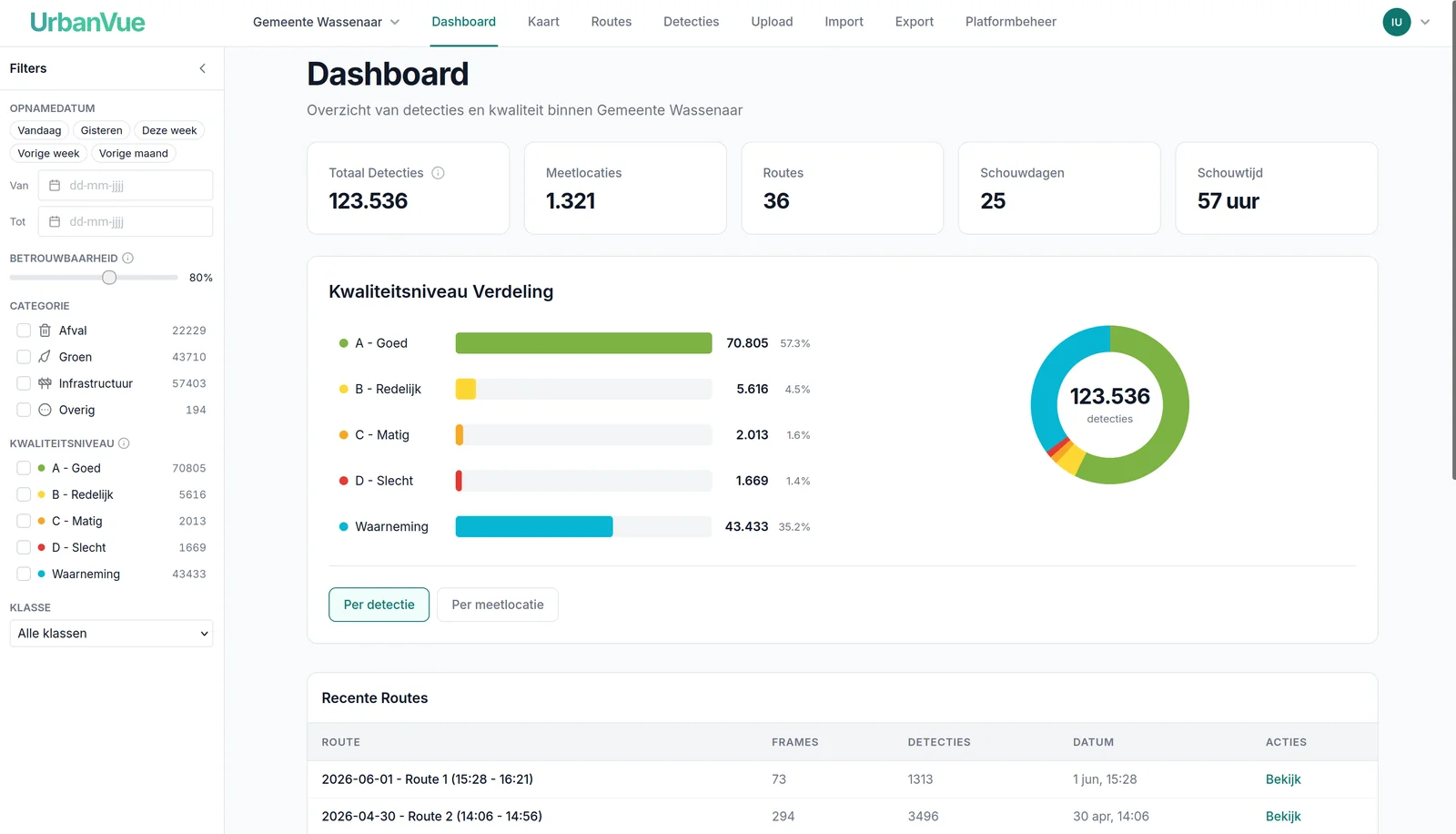1456x834 pixels.
Task: Enable the Waarneming quality checkbox
Action: 24,574
